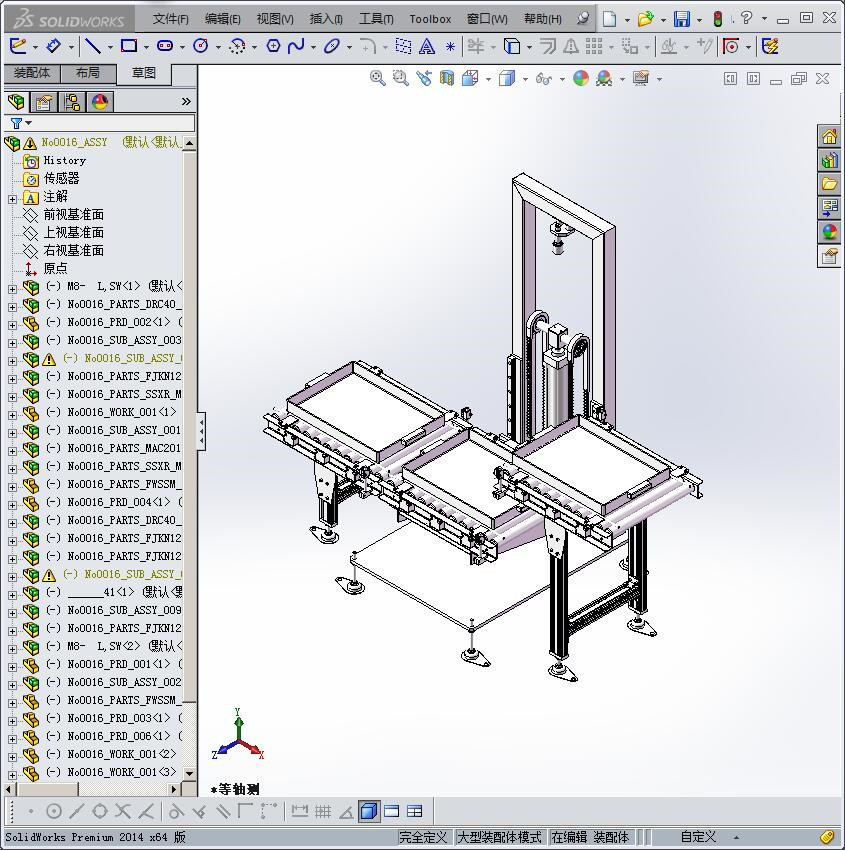This screenshot has height=850, width=845.
Task: Expand FeatureManager tabs with » chevron
Action: coord(186,101)
